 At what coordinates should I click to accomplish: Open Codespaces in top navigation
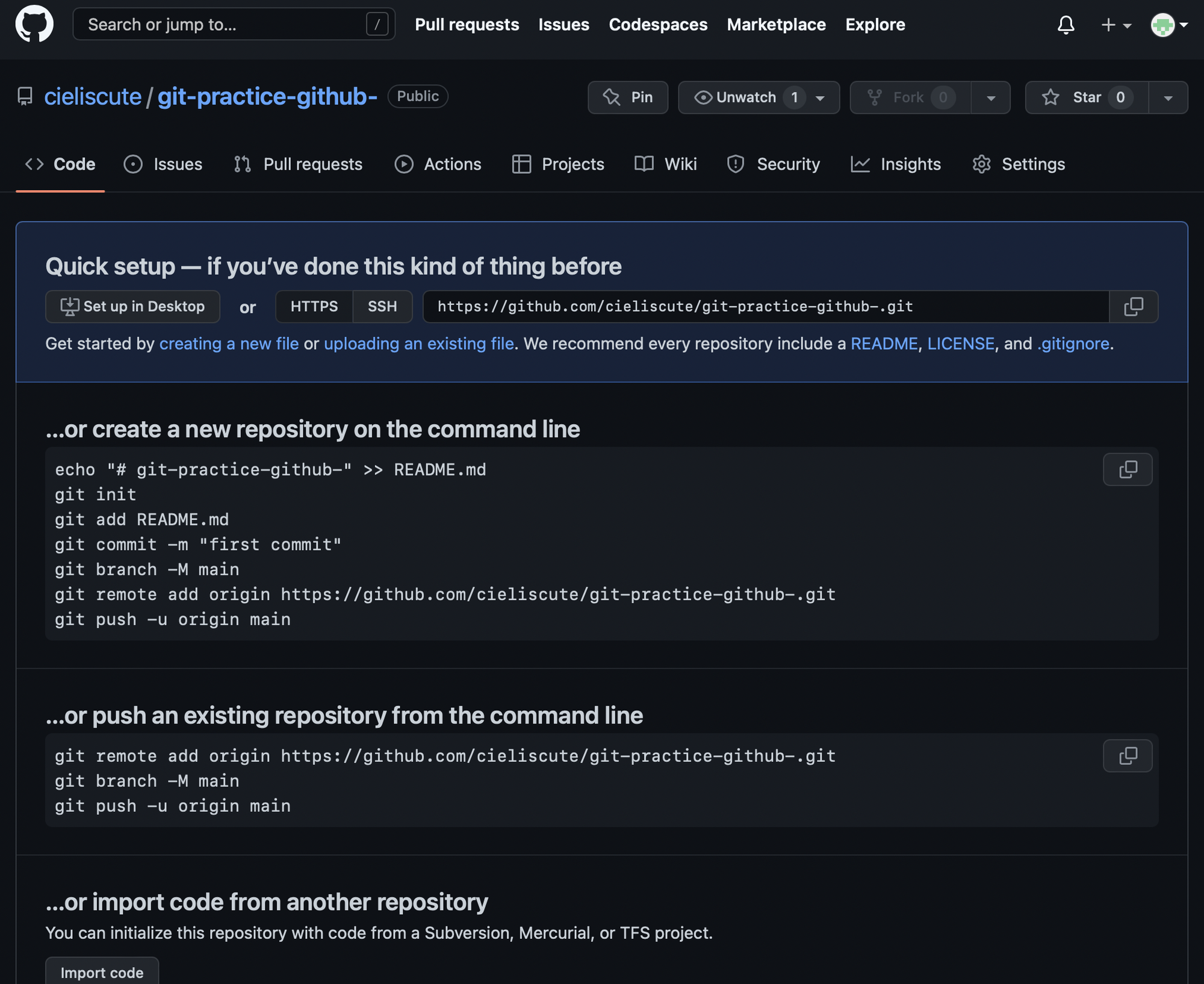pos(658,25)
